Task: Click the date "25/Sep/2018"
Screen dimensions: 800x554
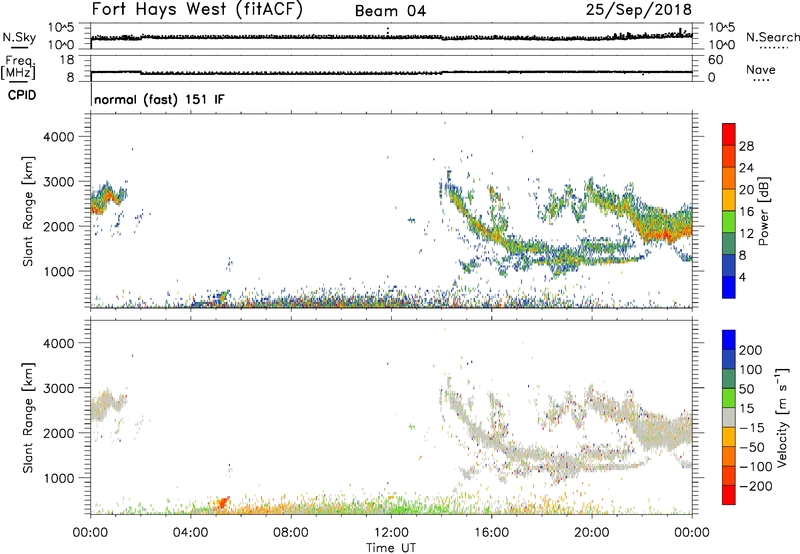Action: click(639, 9)
